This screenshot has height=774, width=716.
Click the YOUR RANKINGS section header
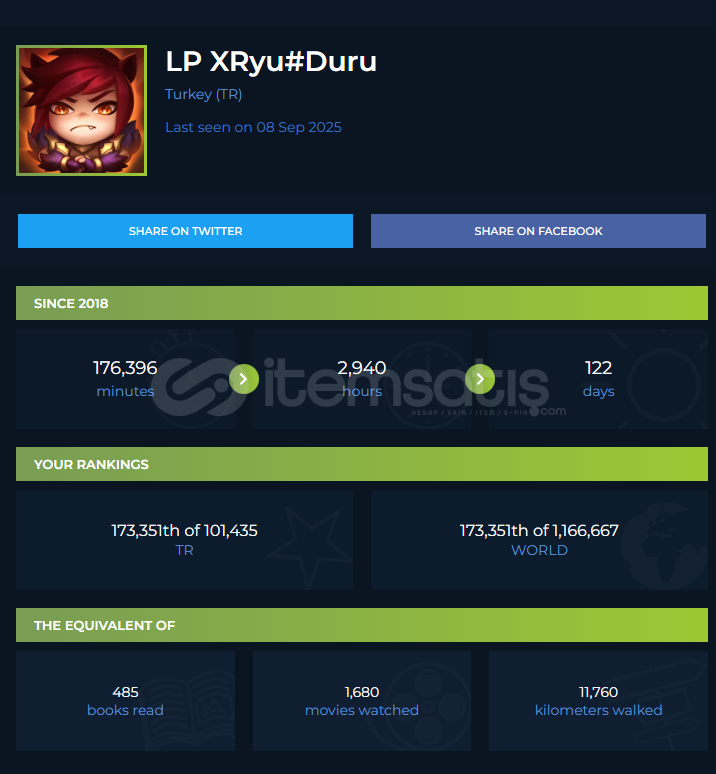(362, 464)
